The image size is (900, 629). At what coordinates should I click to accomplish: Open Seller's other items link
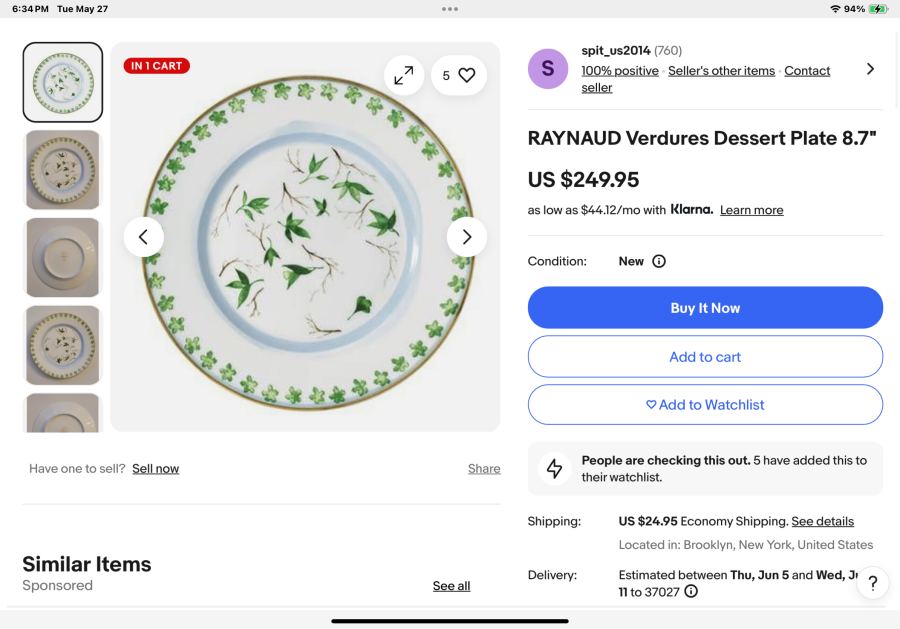coord(721,71)
